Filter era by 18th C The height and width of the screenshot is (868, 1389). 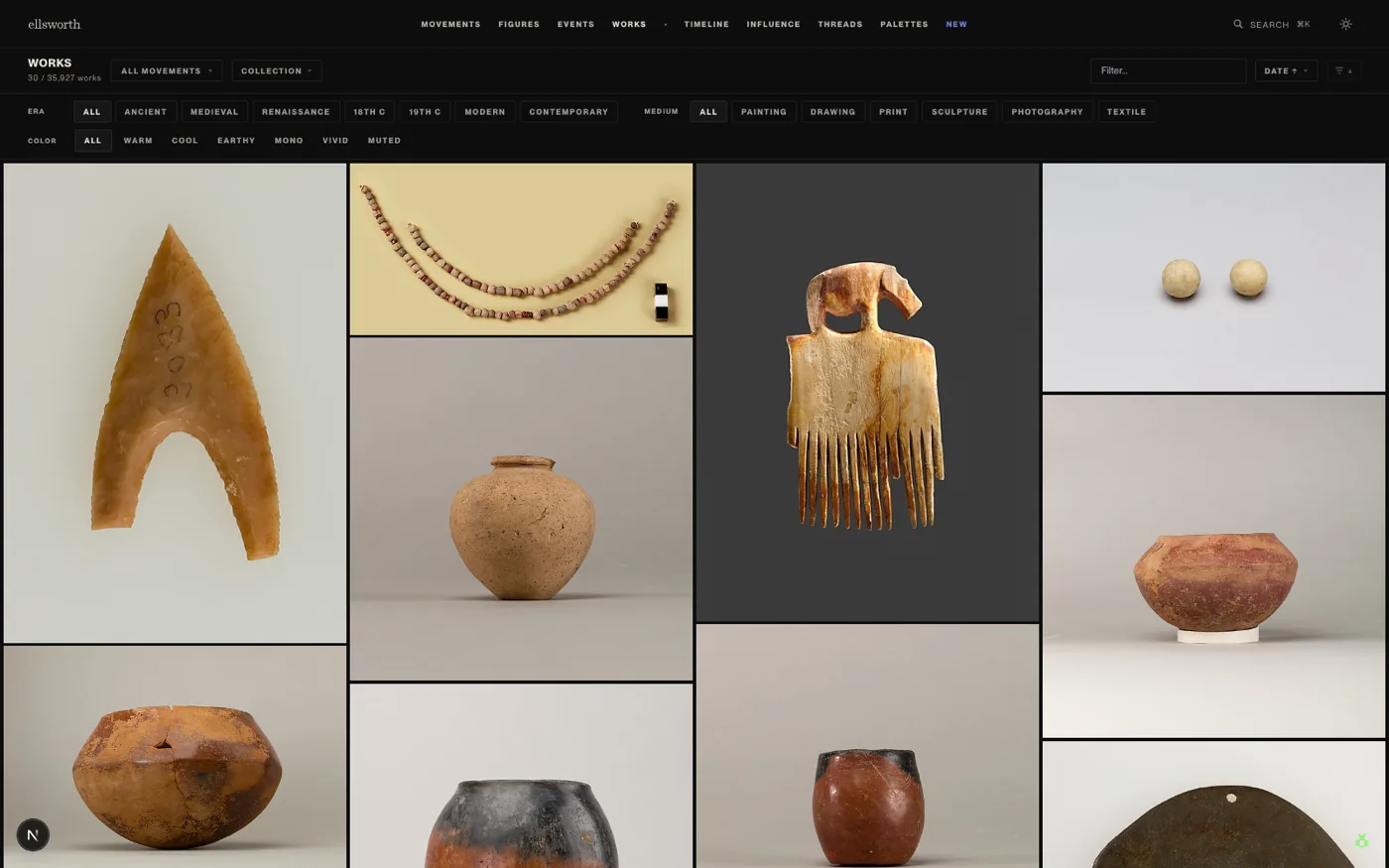(369, 112)
